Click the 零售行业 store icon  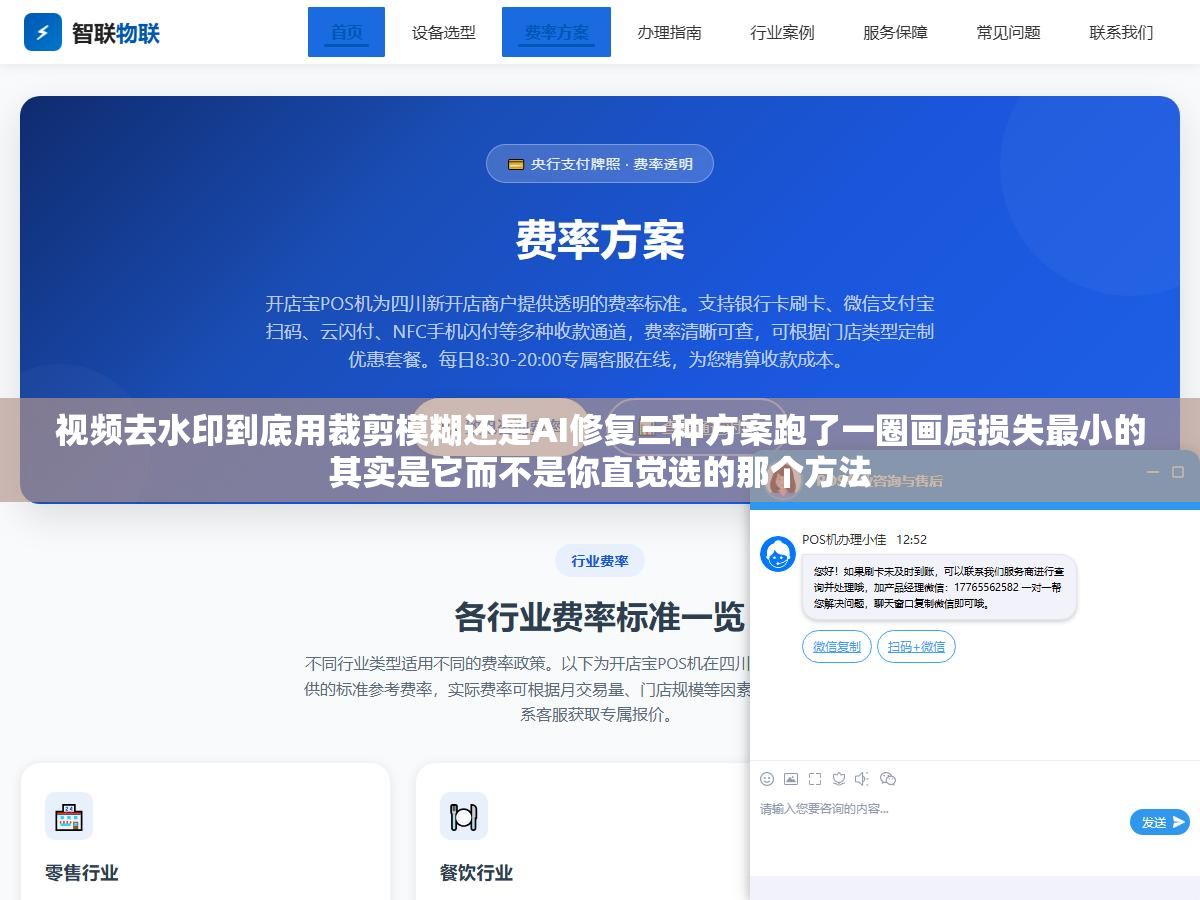pyautogui.click(x=69, y=816)
